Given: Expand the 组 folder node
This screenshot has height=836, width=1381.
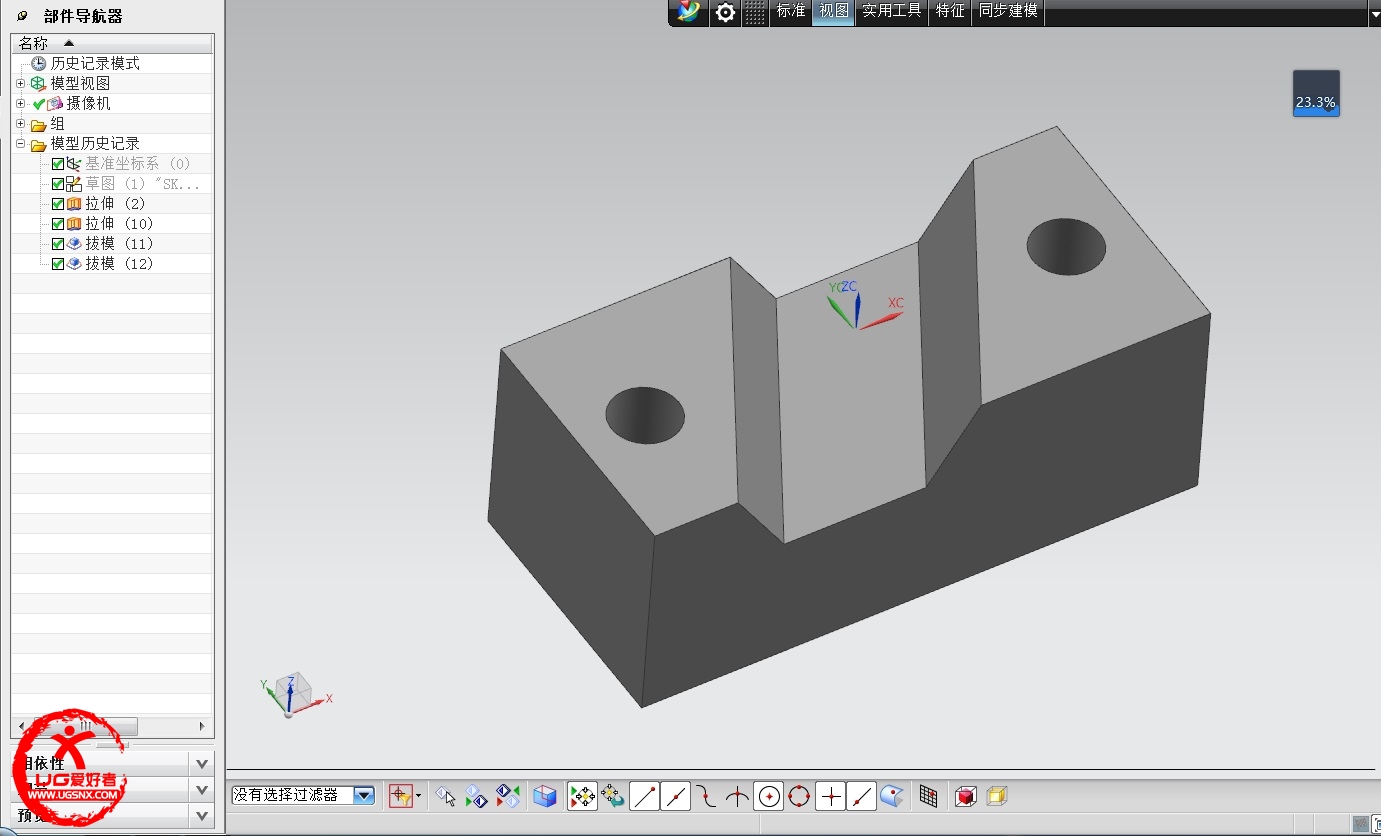Looking at the screenshot, I should coord(20,124).
